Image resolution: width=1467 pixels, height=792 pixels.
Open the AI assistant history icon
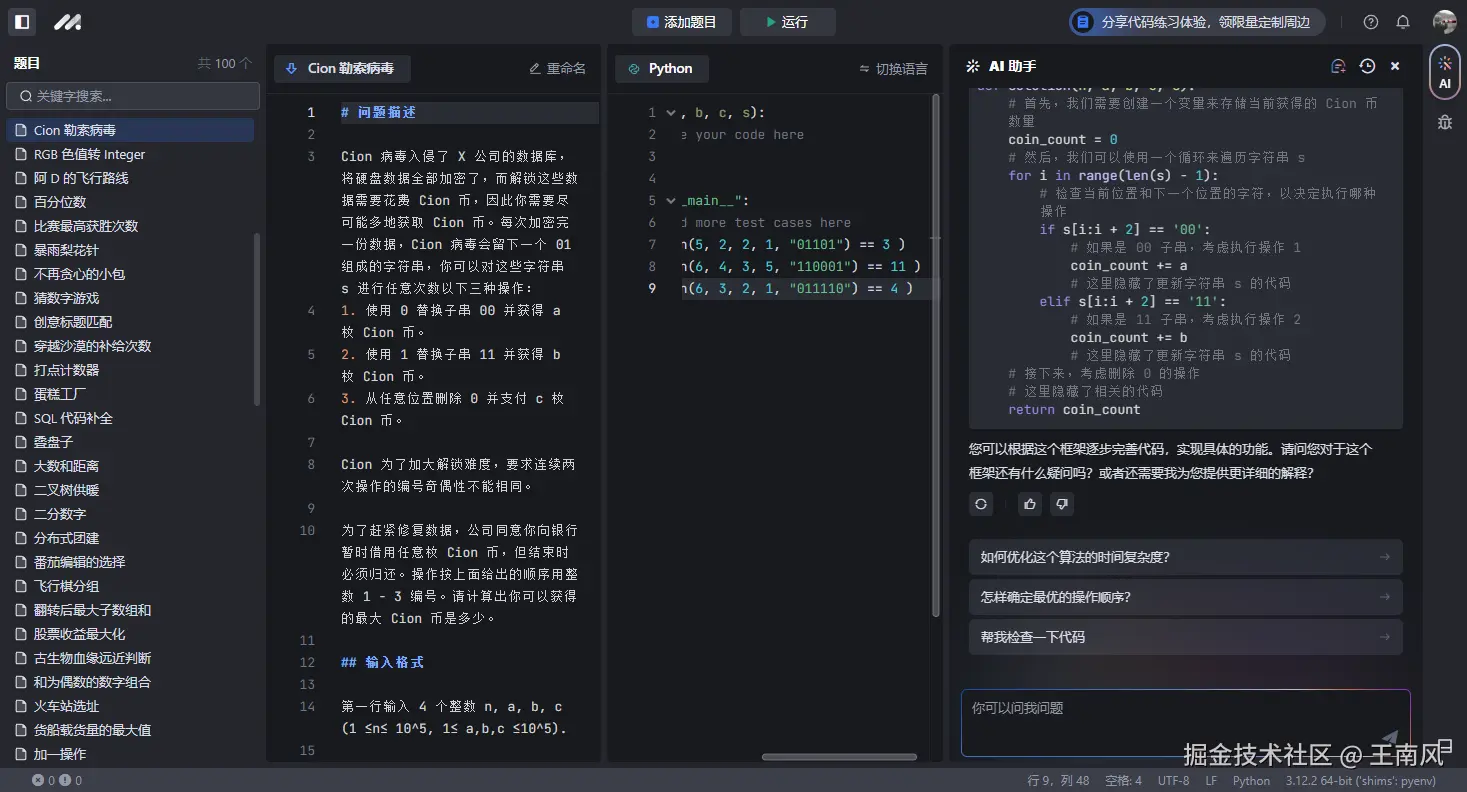1367,65
